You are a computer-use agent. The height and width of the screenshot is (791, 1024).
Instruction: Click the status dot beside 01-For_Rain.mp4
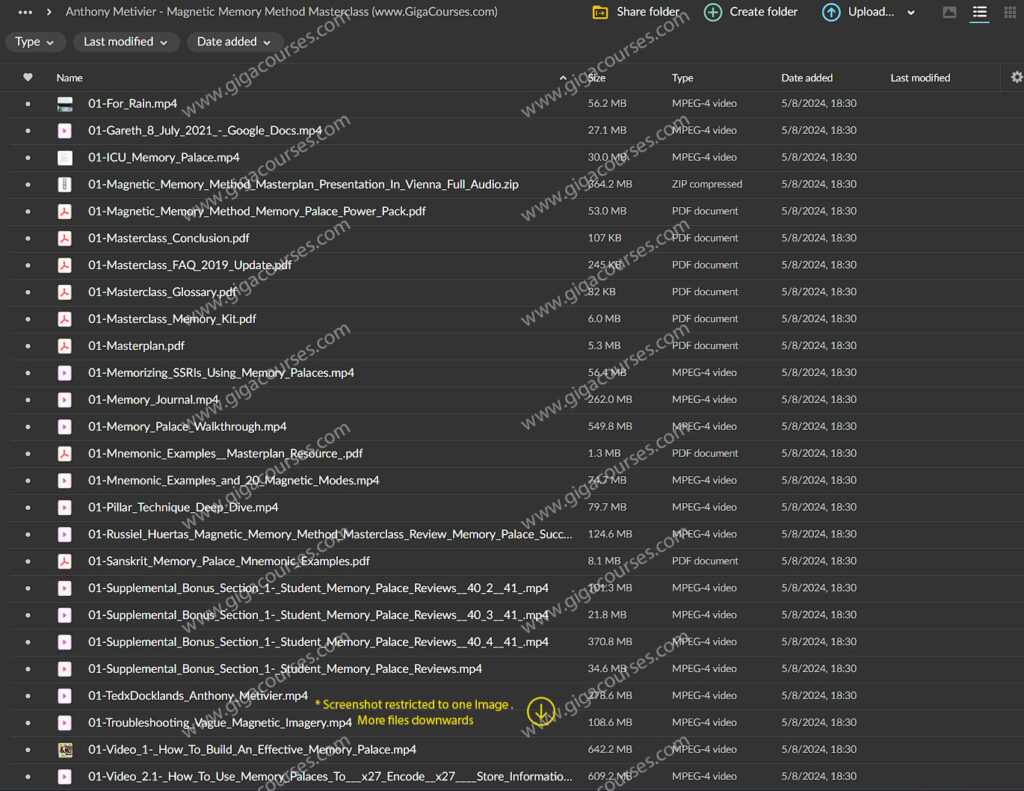(x=27, y=104)
